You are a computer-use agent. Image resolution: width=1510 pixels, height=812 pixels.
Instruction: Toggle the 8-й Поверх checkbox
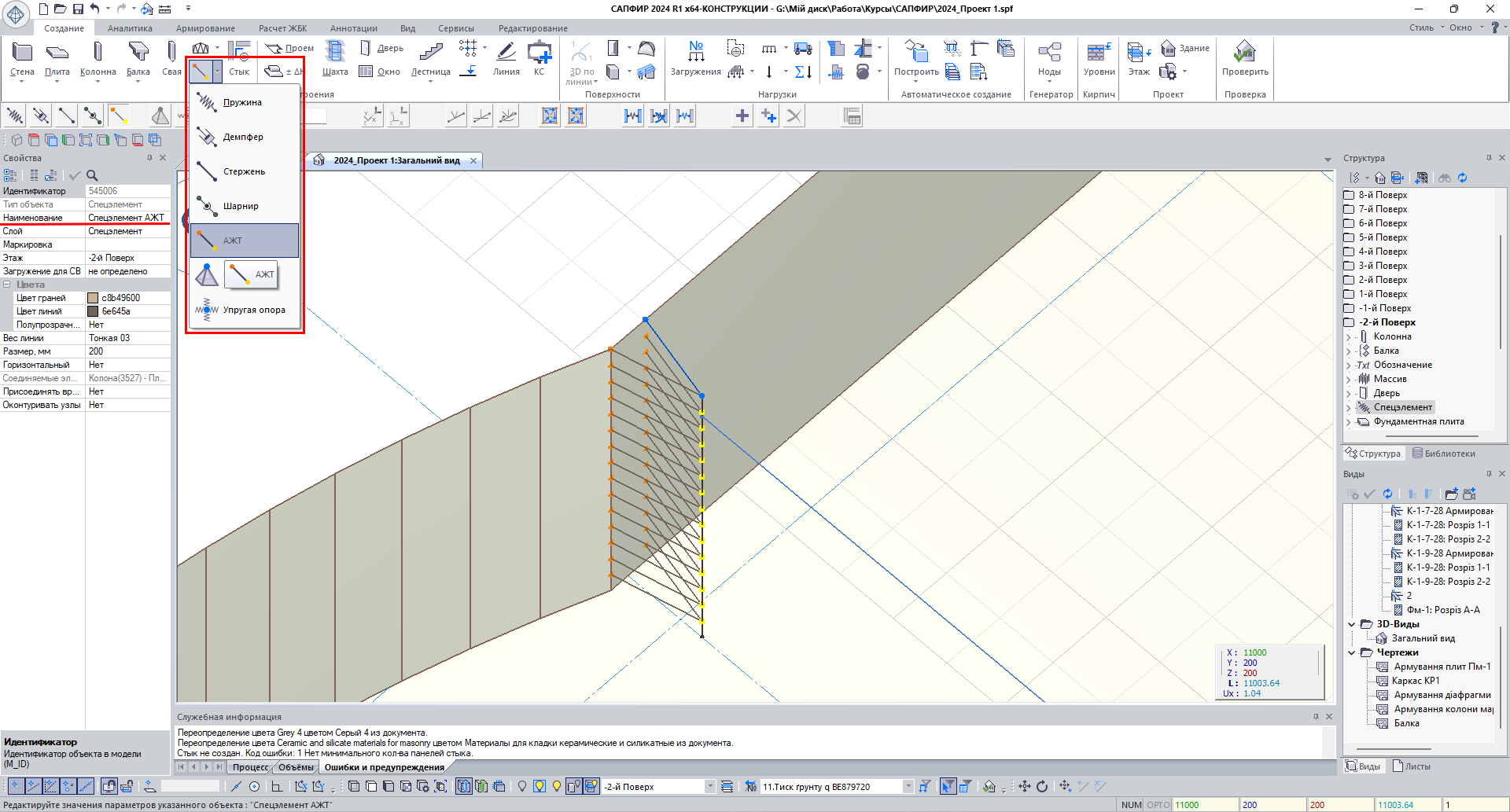coord(1349,195)
